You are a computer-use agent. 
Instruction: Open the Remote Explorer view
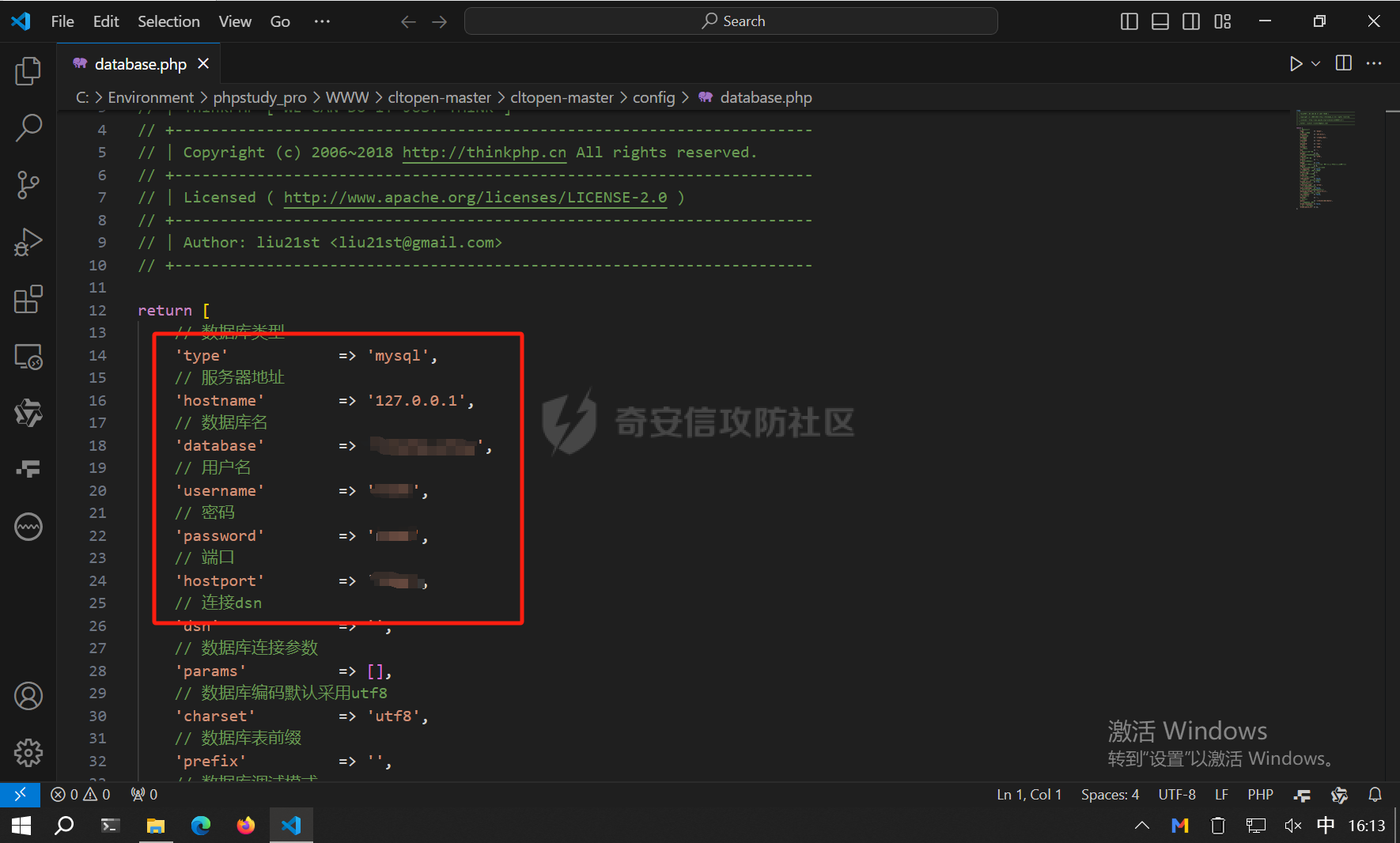28,357
